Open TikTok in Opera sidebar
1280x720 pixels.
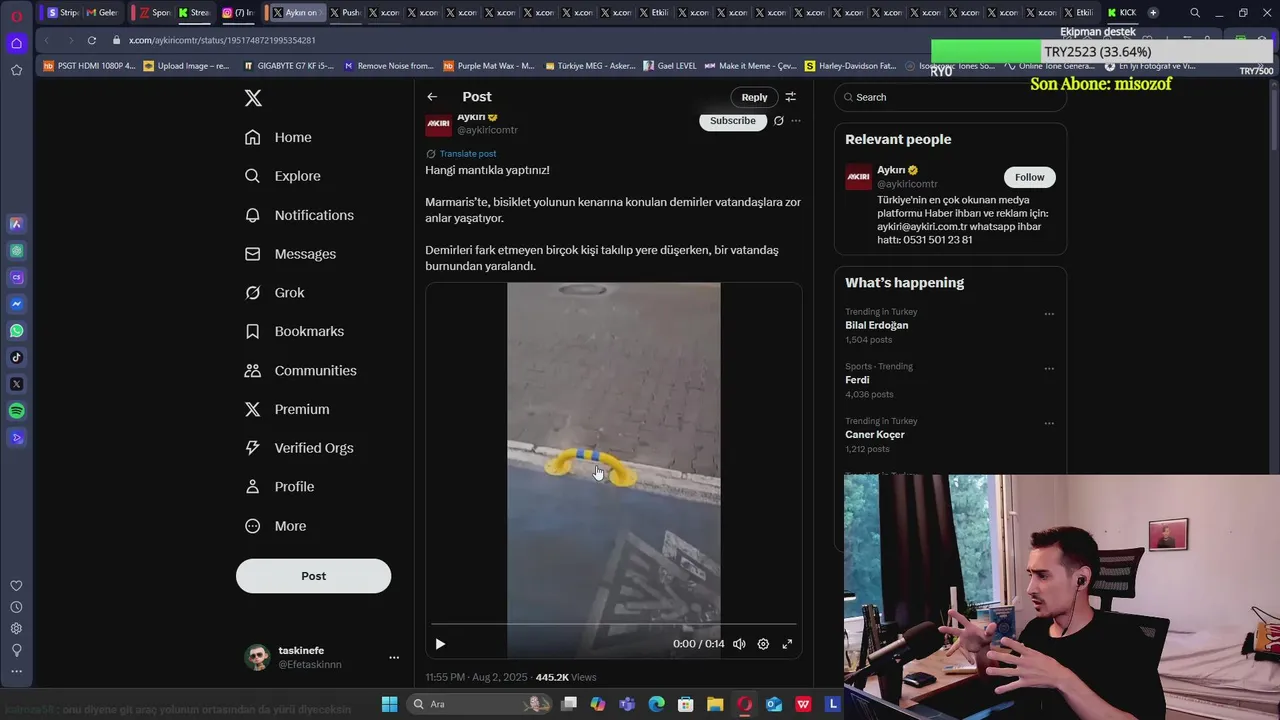click(x=16, y=357)
